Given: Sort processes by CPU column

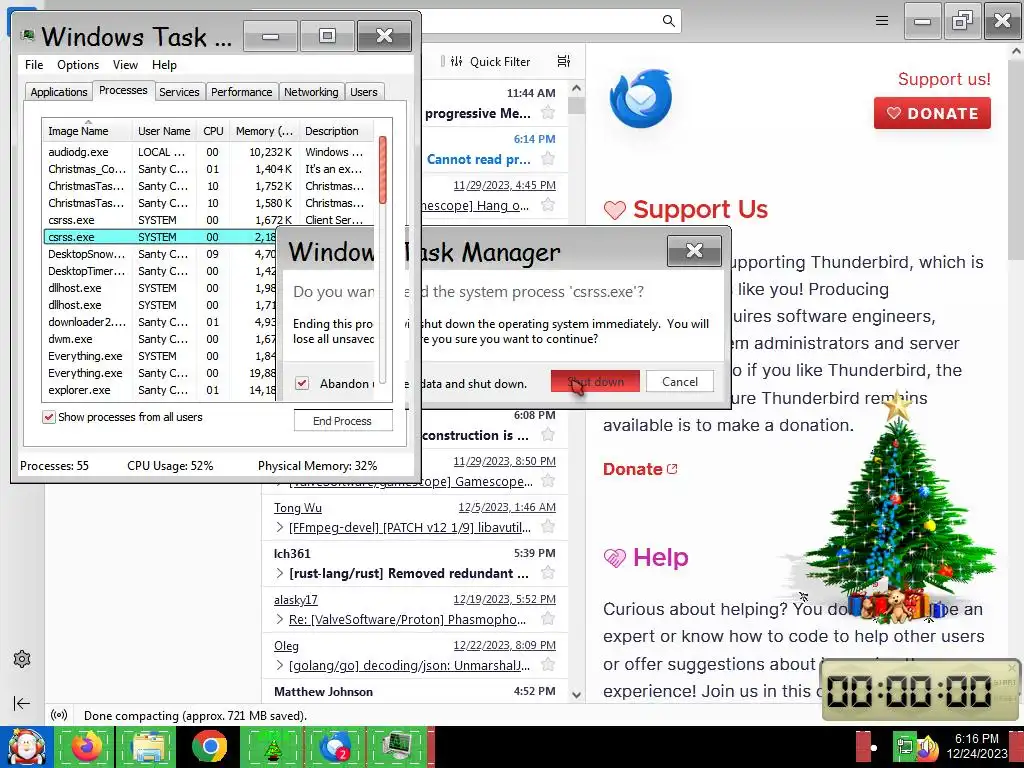Looking at the screenshot, I should 213,131.
